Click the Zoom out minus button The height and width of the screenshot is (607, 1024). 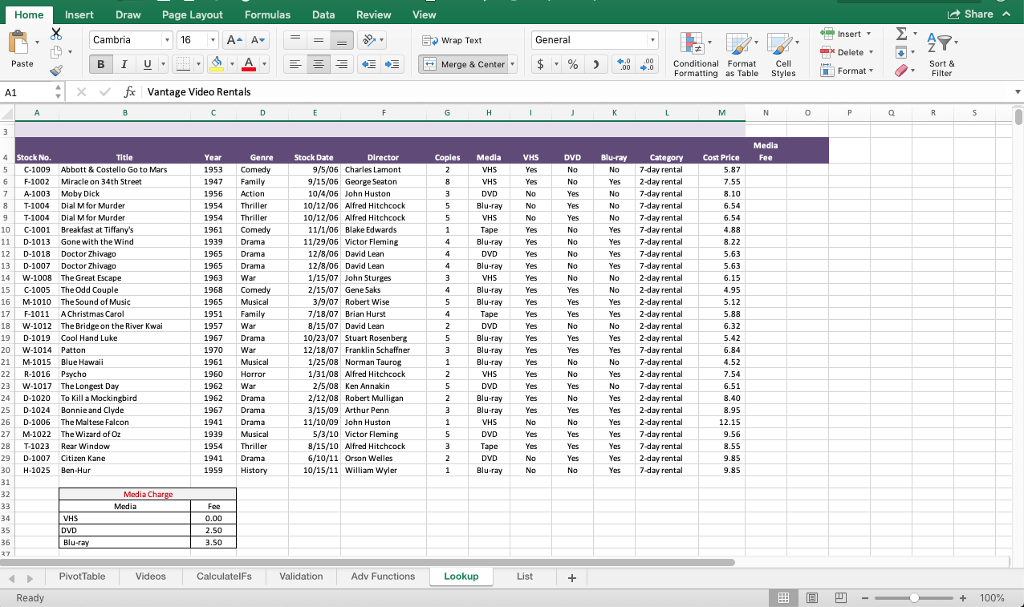point(865,598)
